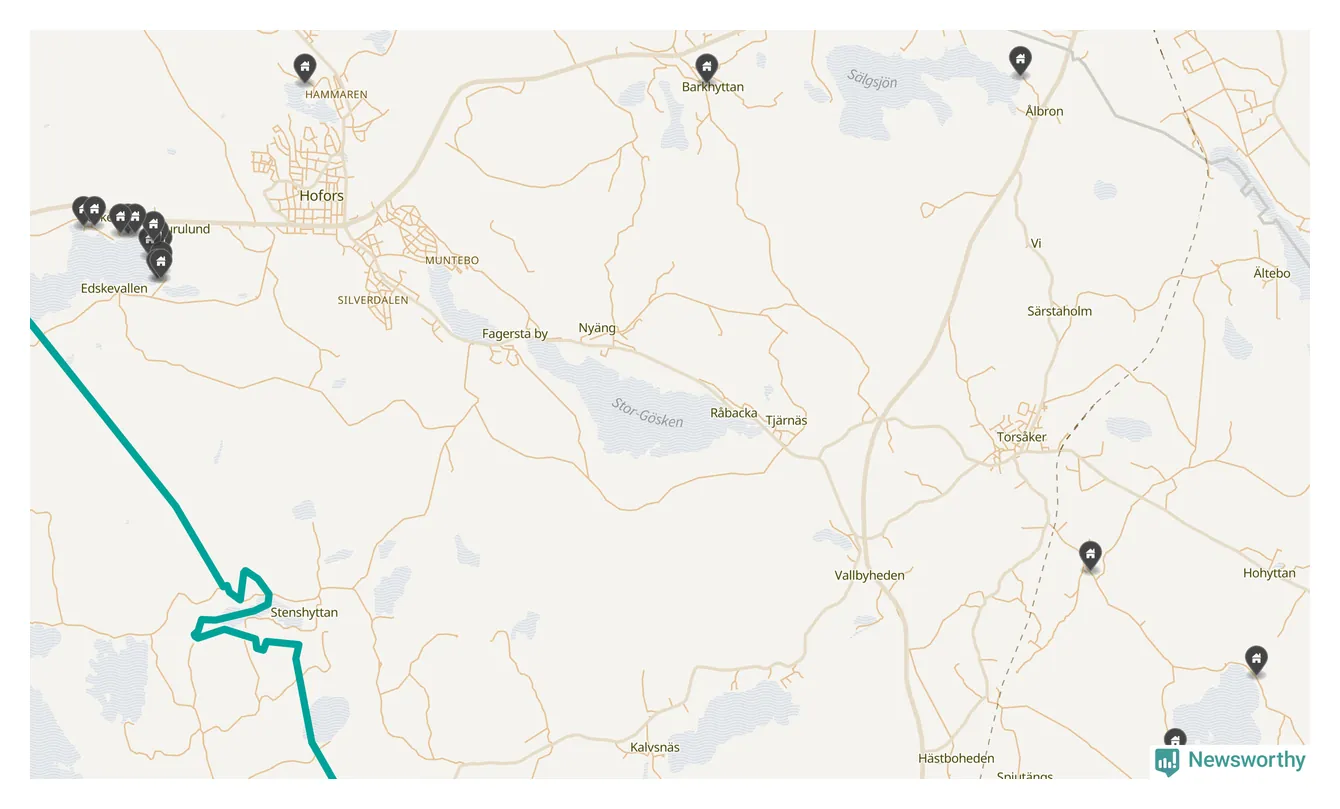
Task: Select the Torsåker town label
Action: click(1021, 437)
